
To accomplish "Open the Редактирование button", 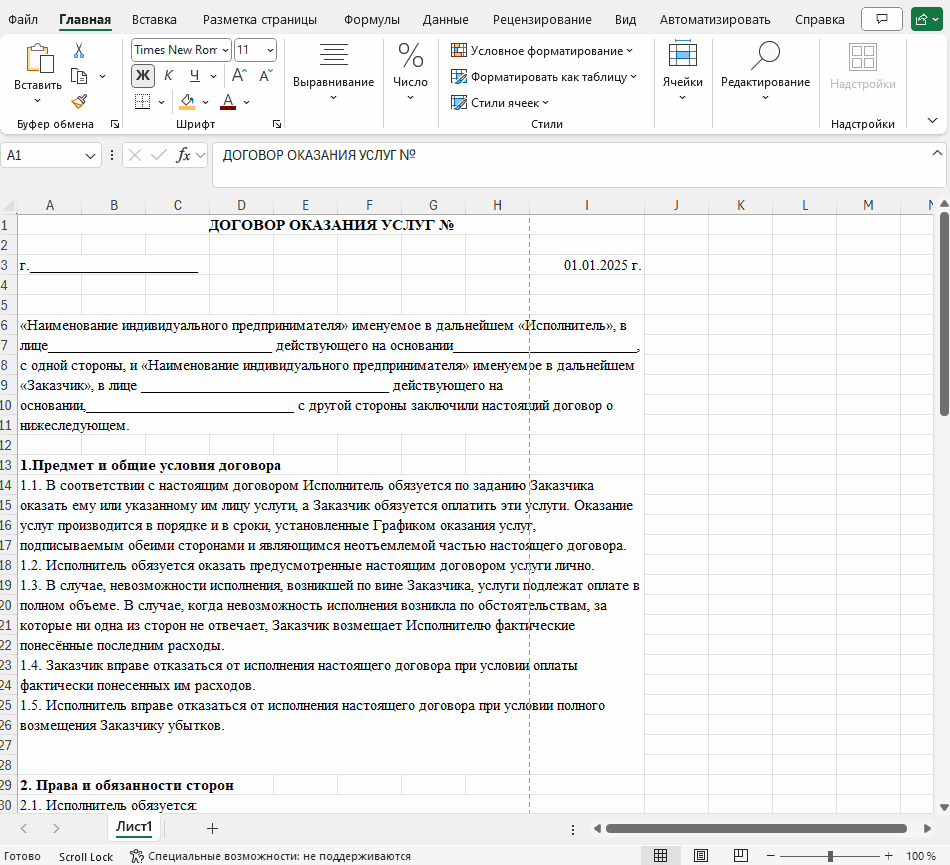I will pos(765,70).
